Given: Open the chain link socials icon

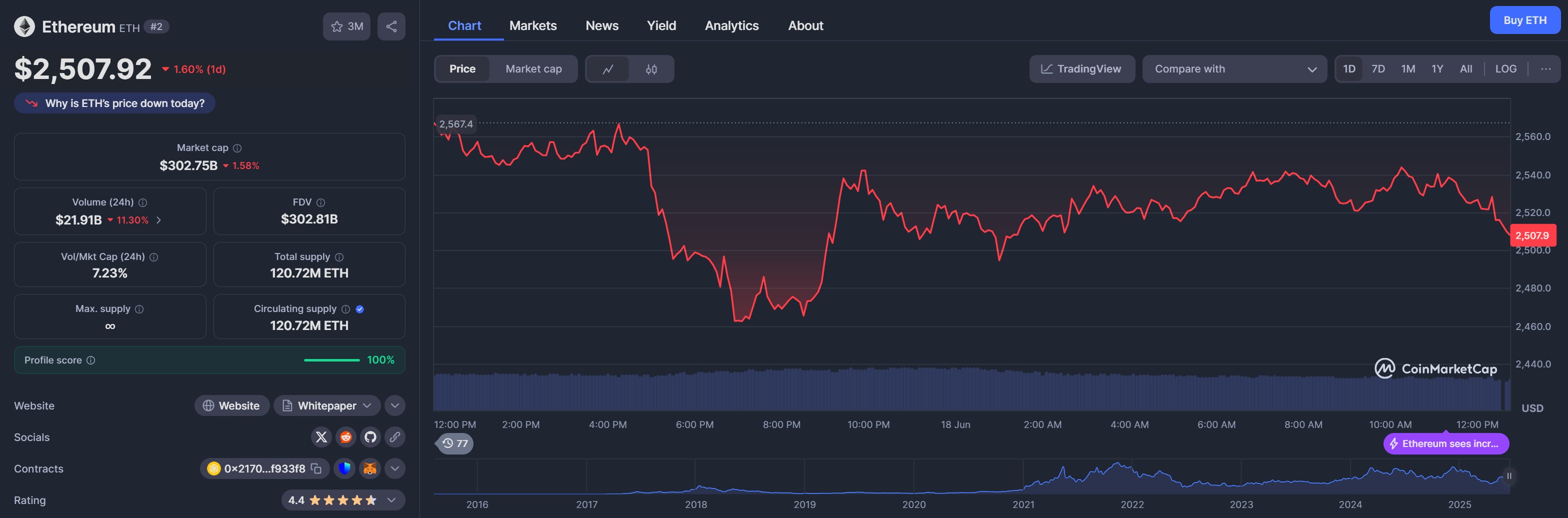Looking at the screenshot, I should coord(395,437).
